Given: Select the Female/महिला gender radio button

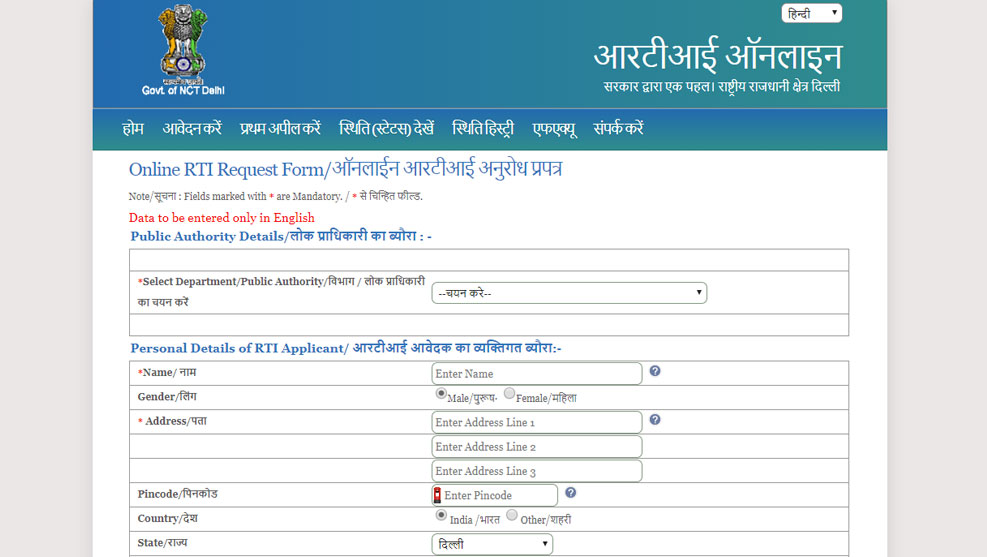Looking at the screenshot, I should coord(509,394).
